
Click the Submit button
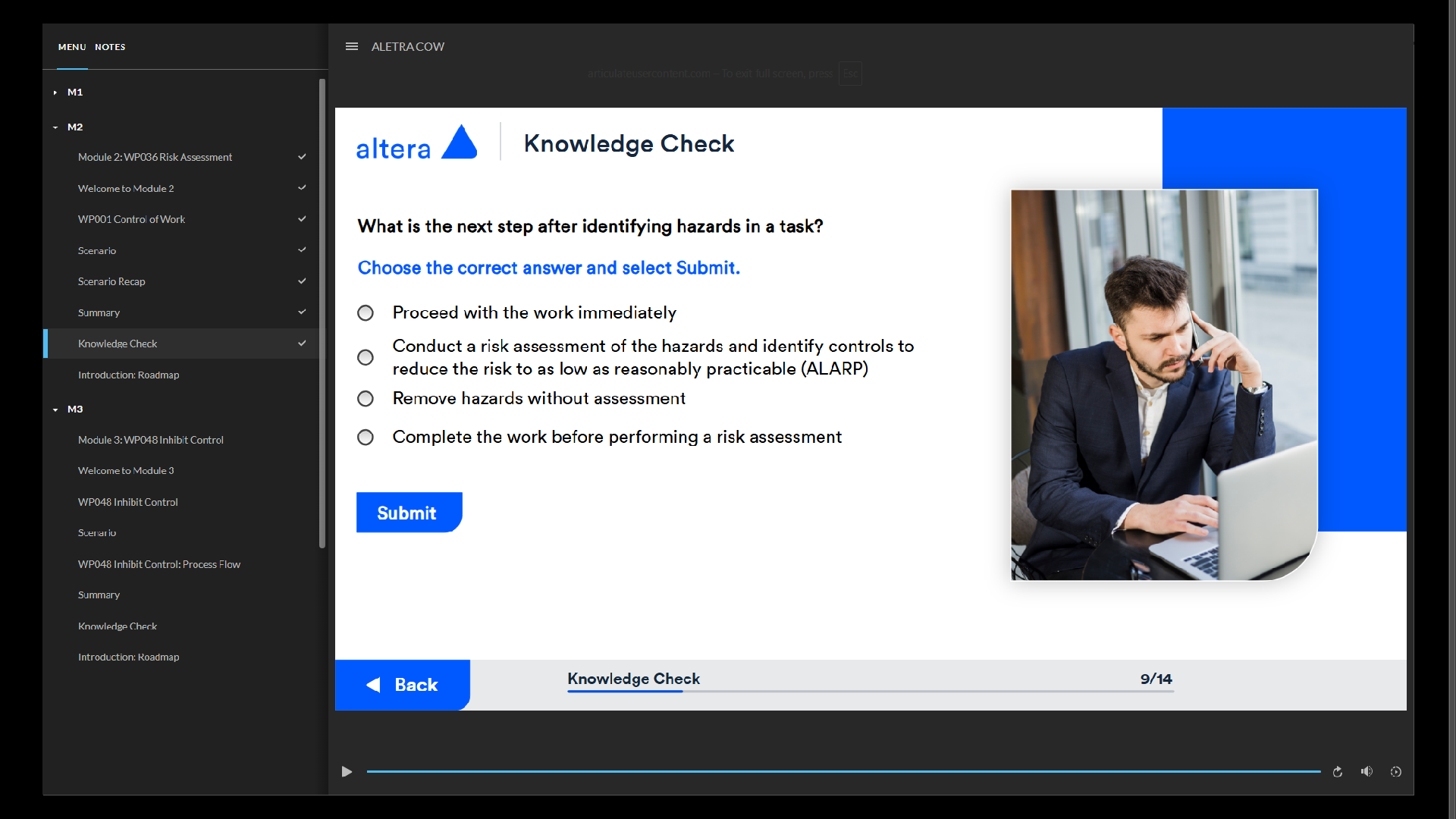tap(408, 513)
